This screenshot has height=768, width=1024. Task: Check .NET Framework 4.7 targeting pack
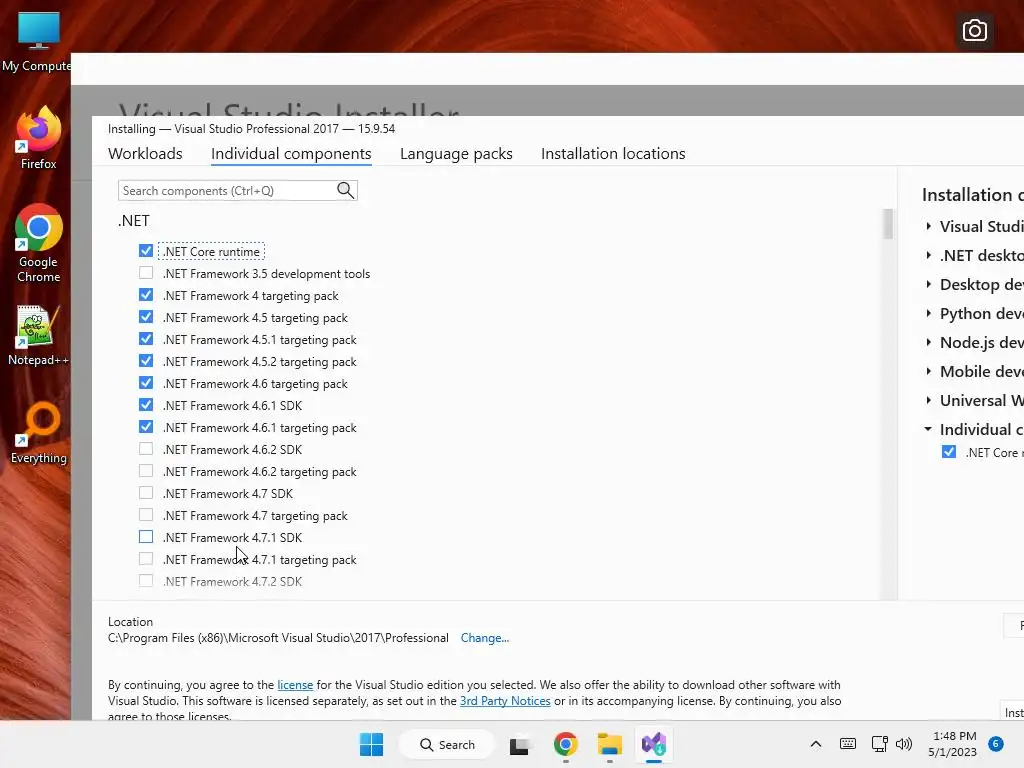(146, 515)
